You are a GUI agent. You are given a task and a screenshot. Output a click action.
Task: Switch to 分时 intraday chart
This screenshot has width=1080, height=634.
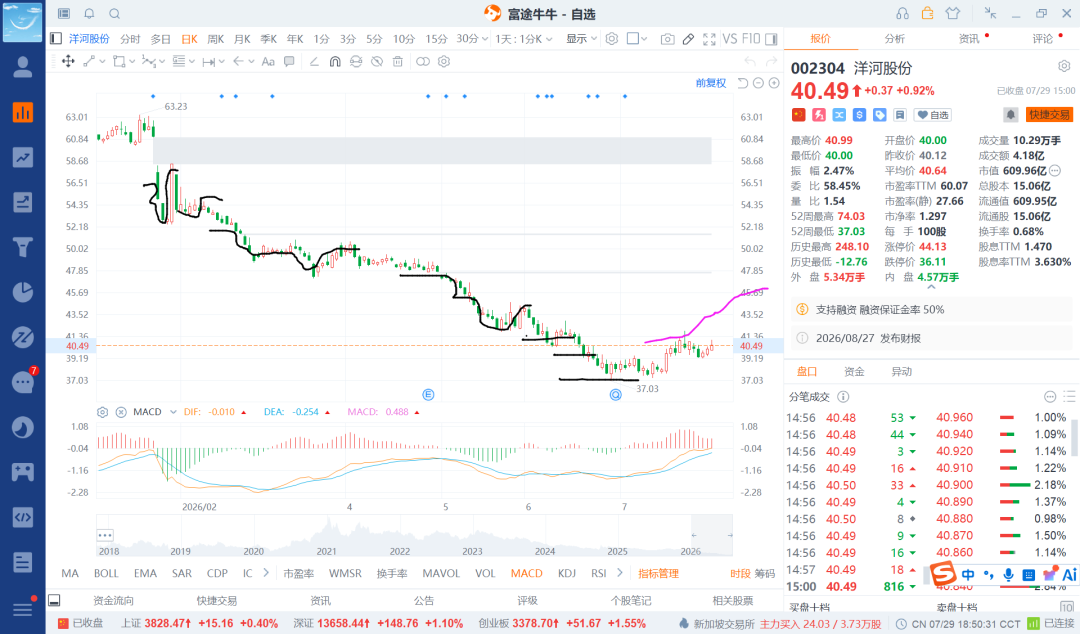click(x=130, y=39)
